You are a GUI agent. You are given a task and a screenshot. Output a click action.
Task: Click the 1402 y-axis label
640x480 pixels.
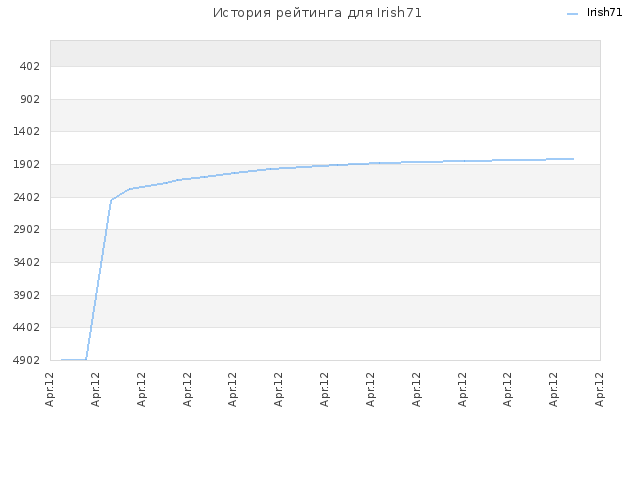27,131
